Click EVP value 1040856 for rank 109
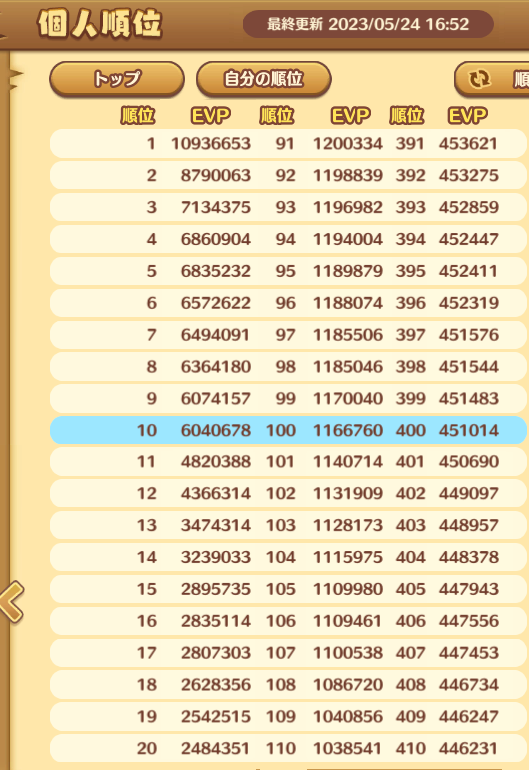 pos(348,716)
